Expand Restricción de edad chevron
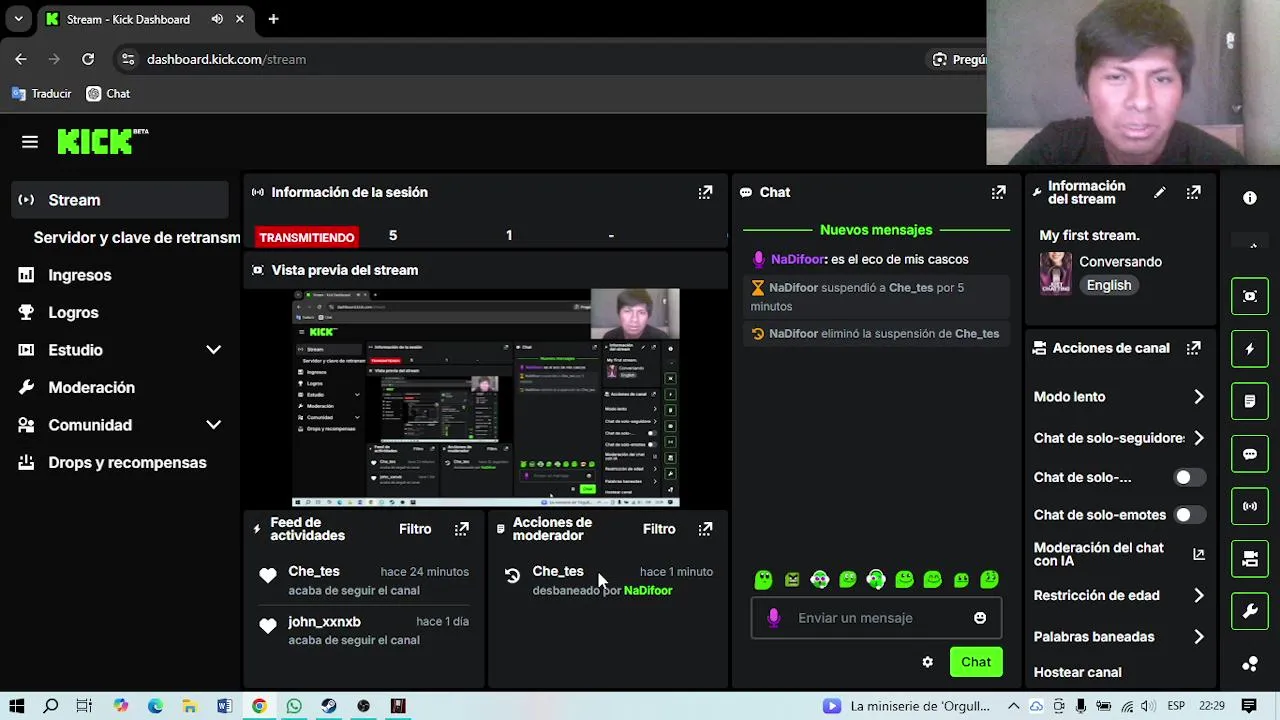This screenshot has width=1280, height=720. click(1199, 595)
